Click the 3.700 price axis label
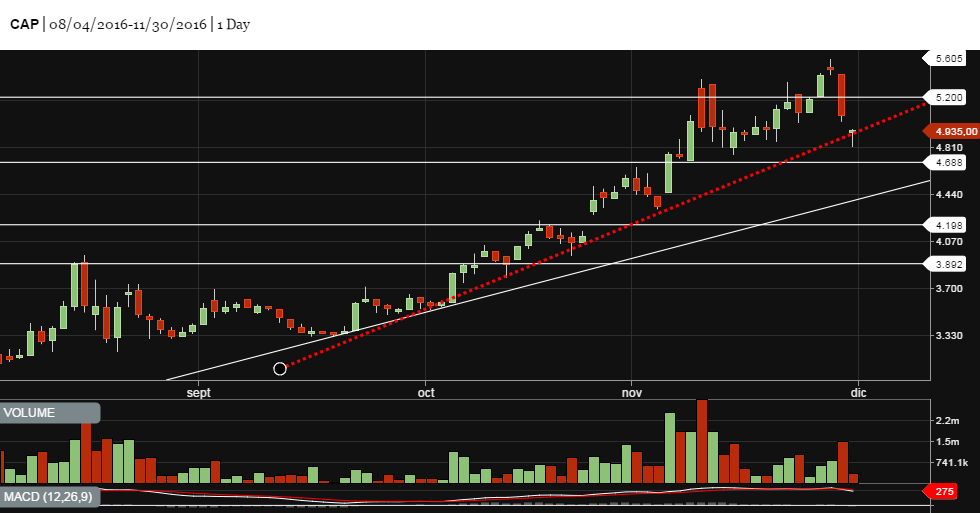The height and width of the screenshot is (513, 980). [949, 288]
